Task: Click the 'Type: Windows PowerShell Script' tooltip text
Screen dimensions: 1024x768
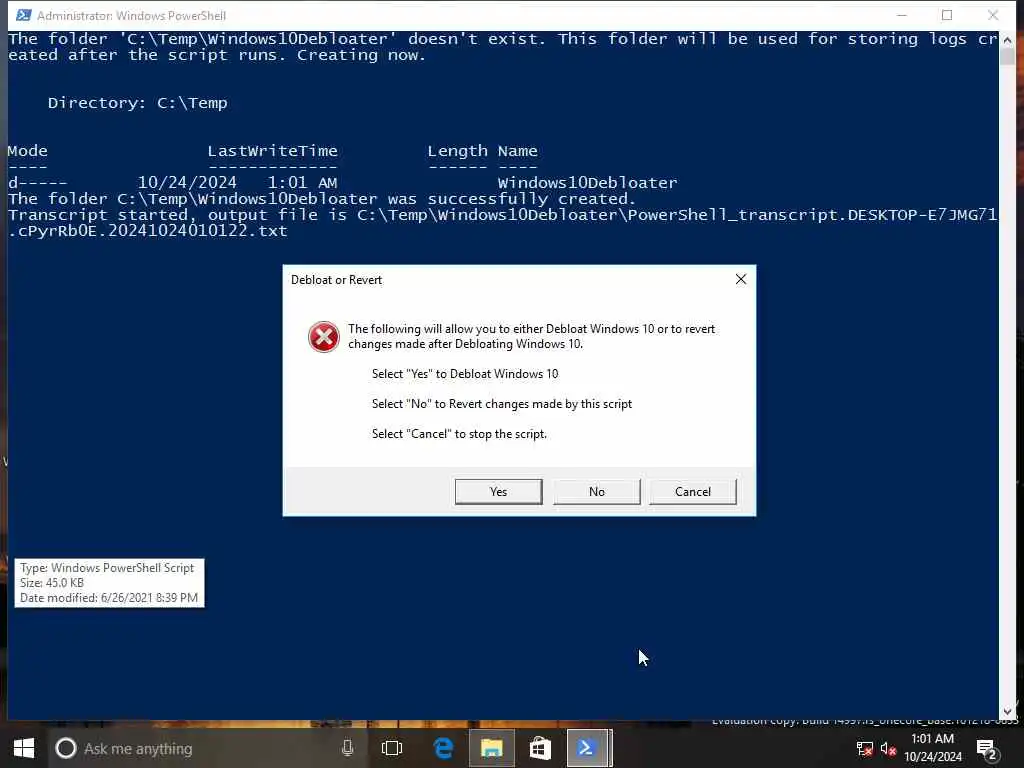Action: point(106,568)
